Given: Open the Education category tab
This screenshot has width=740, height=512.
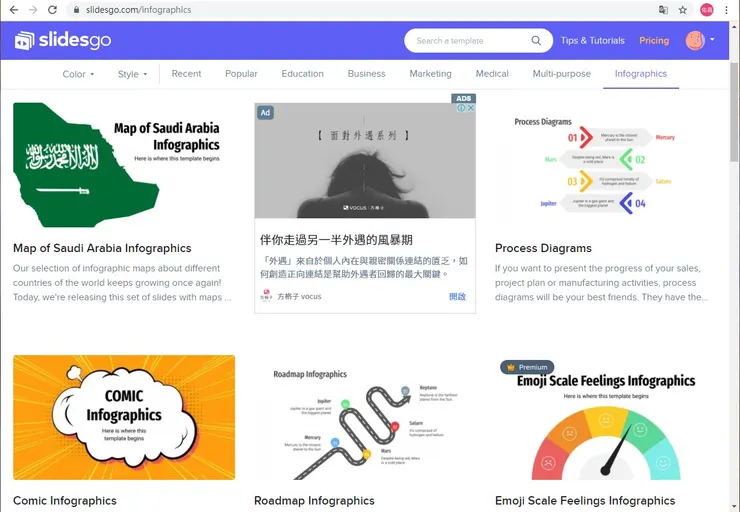Looking at the screenshot, I should coord(303,74).
